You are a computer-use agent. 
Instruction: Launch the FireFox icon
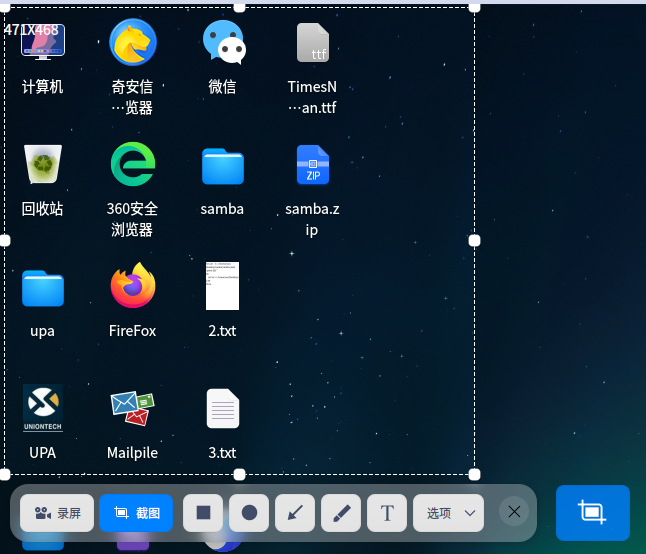coord(133,285)
